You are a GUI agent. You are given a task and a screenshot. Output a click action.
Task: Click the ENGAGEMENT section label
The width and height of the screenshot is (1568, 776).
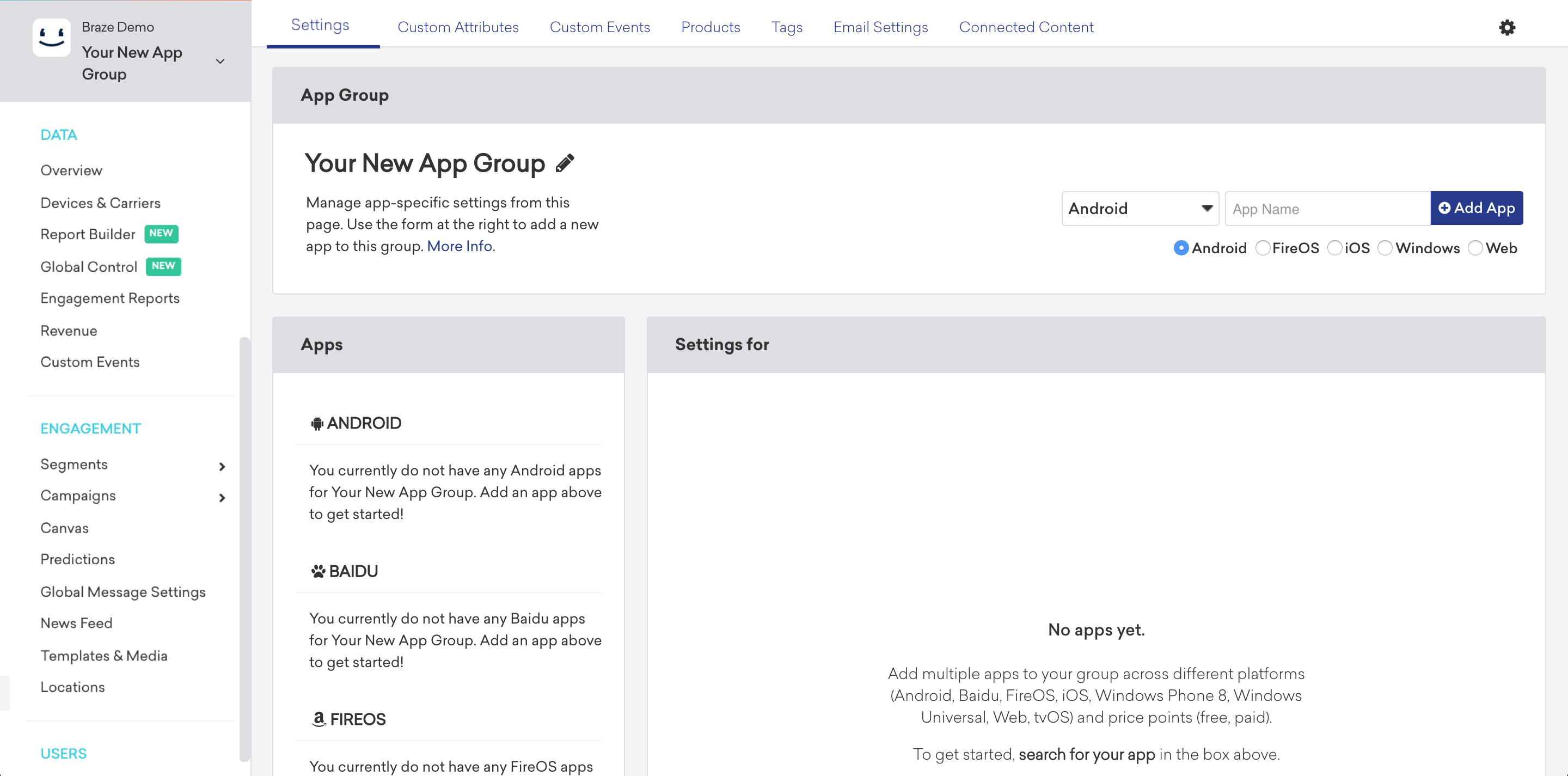(x=91, y=429)
